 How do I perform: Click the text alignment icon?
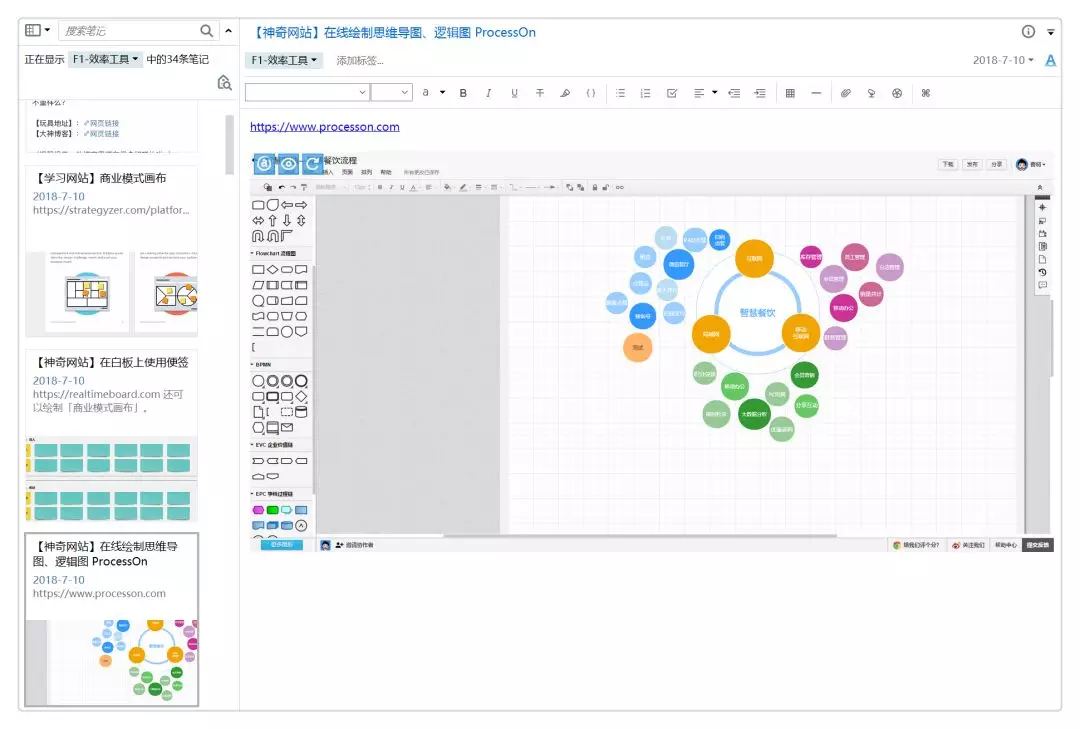[x=699, y=93]
